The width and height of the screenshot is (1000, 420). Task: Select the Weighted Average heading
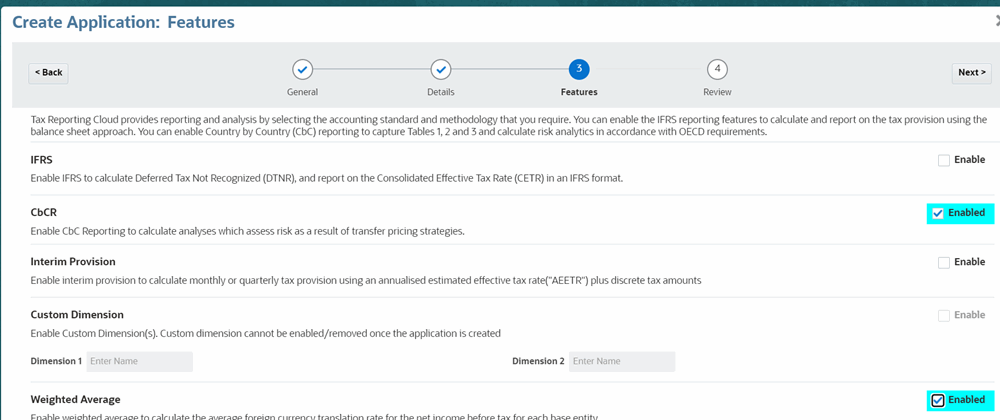pos(75,400)
